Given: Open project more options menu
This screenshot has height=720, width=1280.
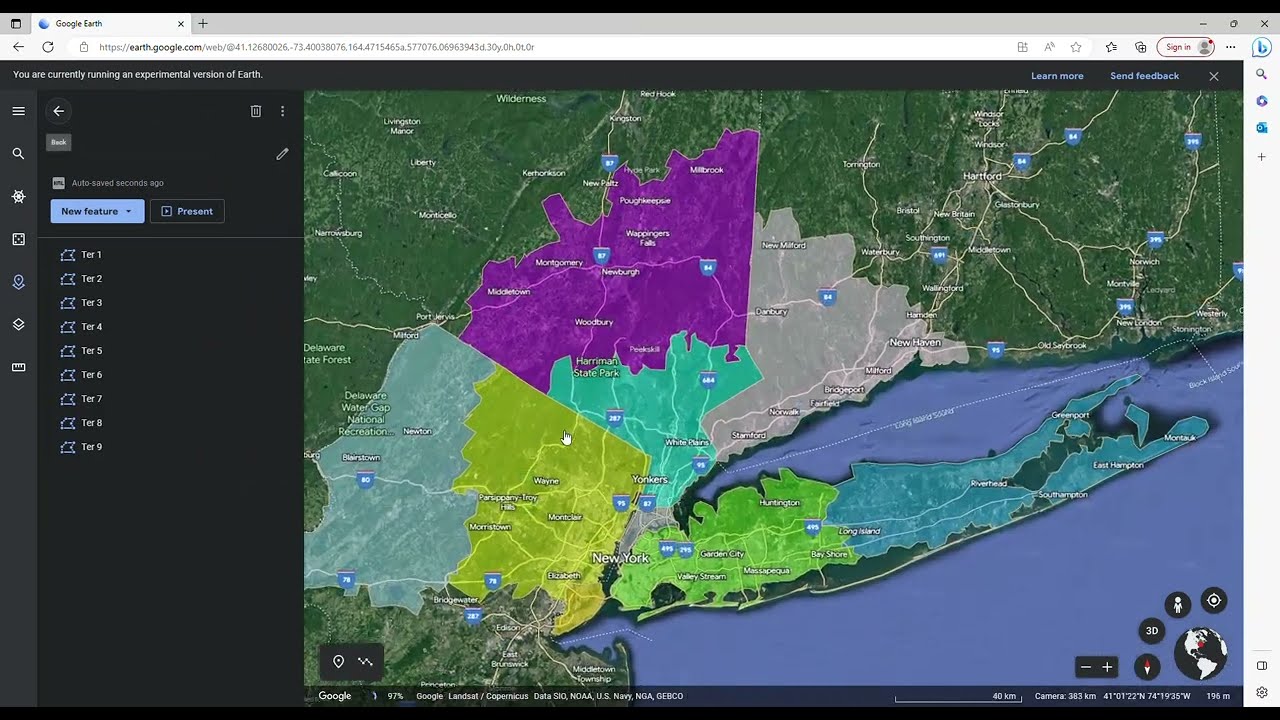Looking at the screenshot, I should (283, 111).
